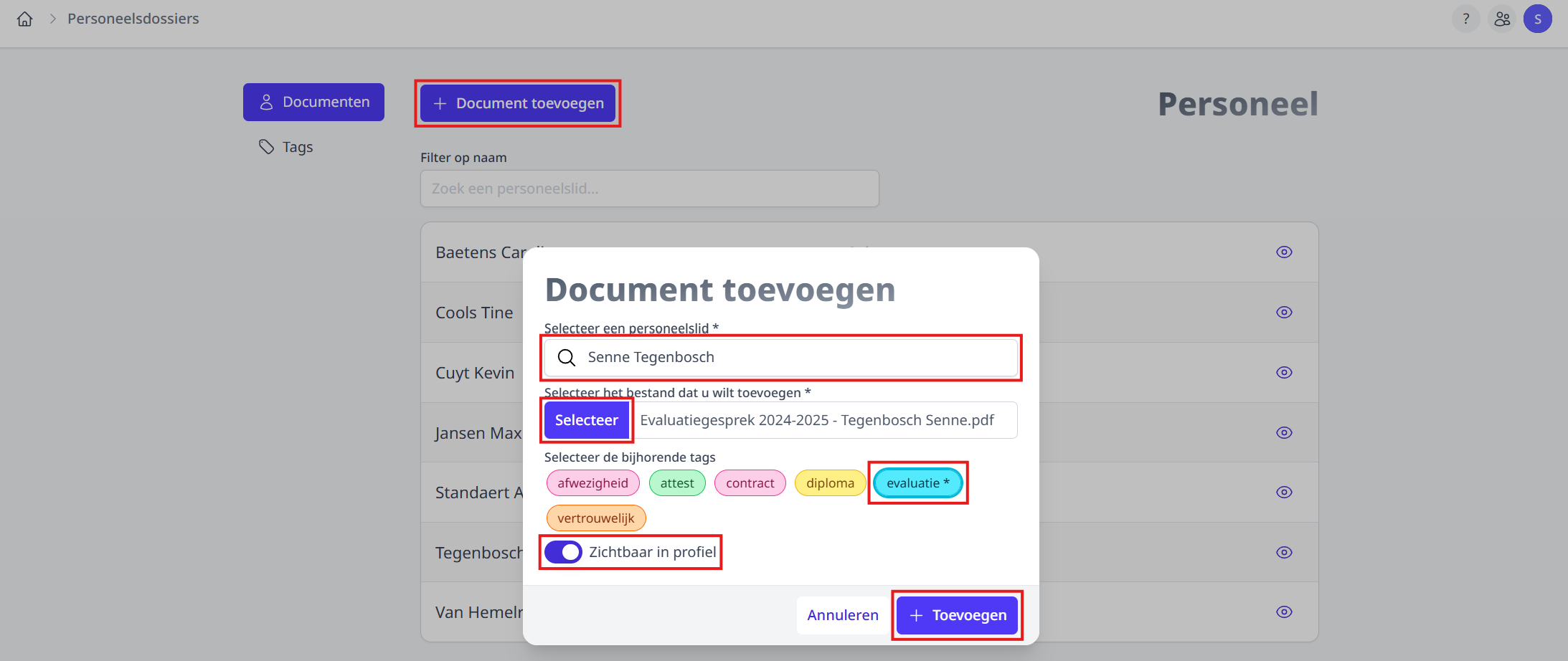Open help with the question mark icon

coord(1465,19)
